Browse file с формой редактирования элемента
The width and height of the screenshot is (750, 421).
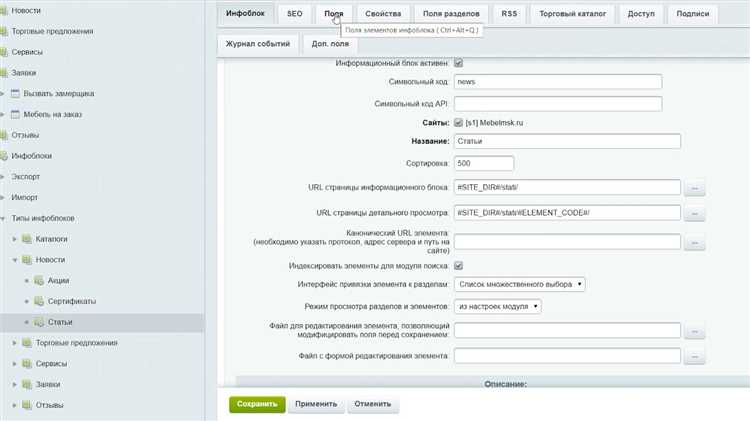pos(695,356)
